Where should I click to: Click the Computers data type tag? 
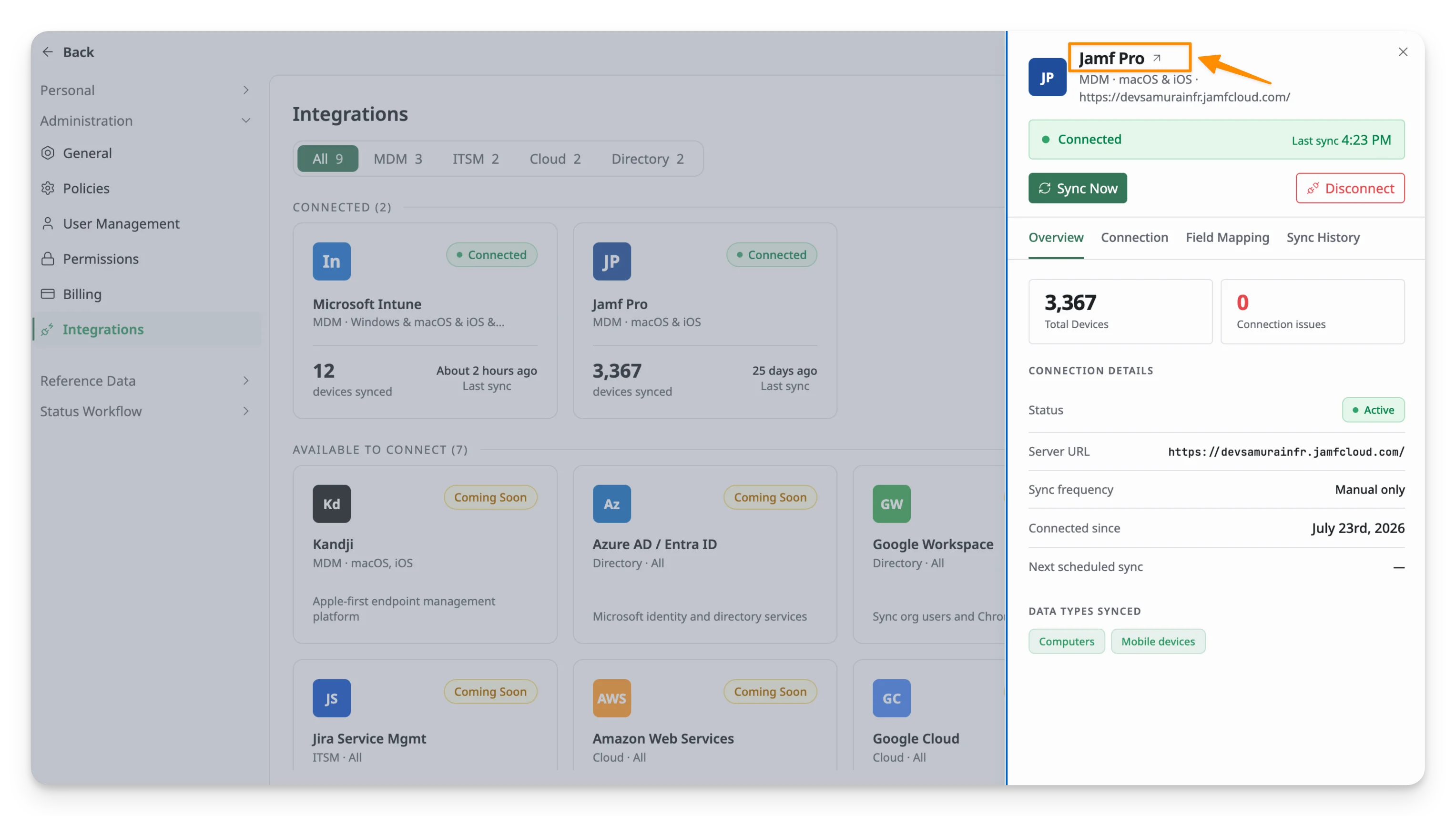[1066, 641]
